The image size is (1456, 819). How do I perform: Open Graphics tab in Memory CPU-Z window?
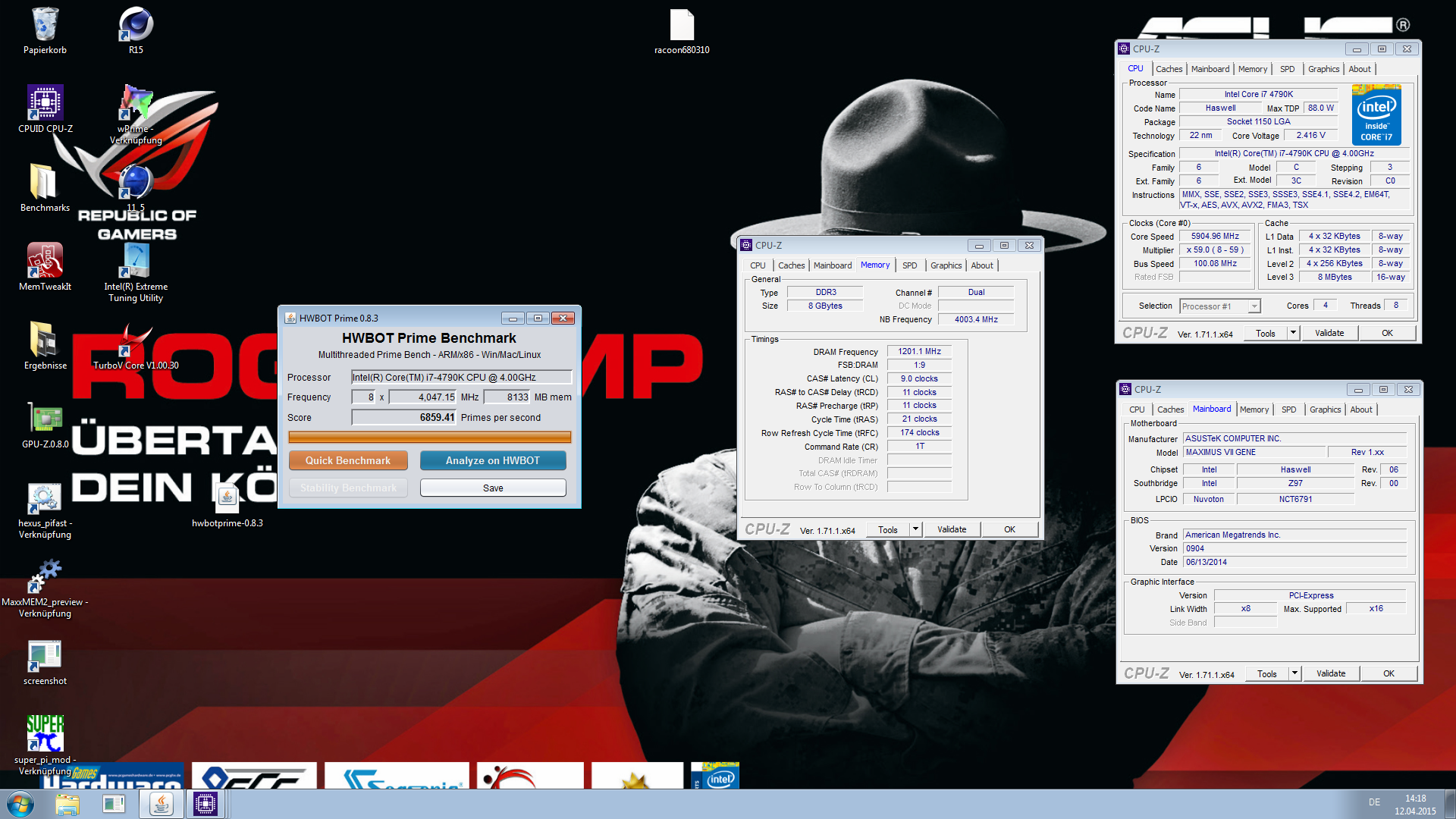point(946,265)
